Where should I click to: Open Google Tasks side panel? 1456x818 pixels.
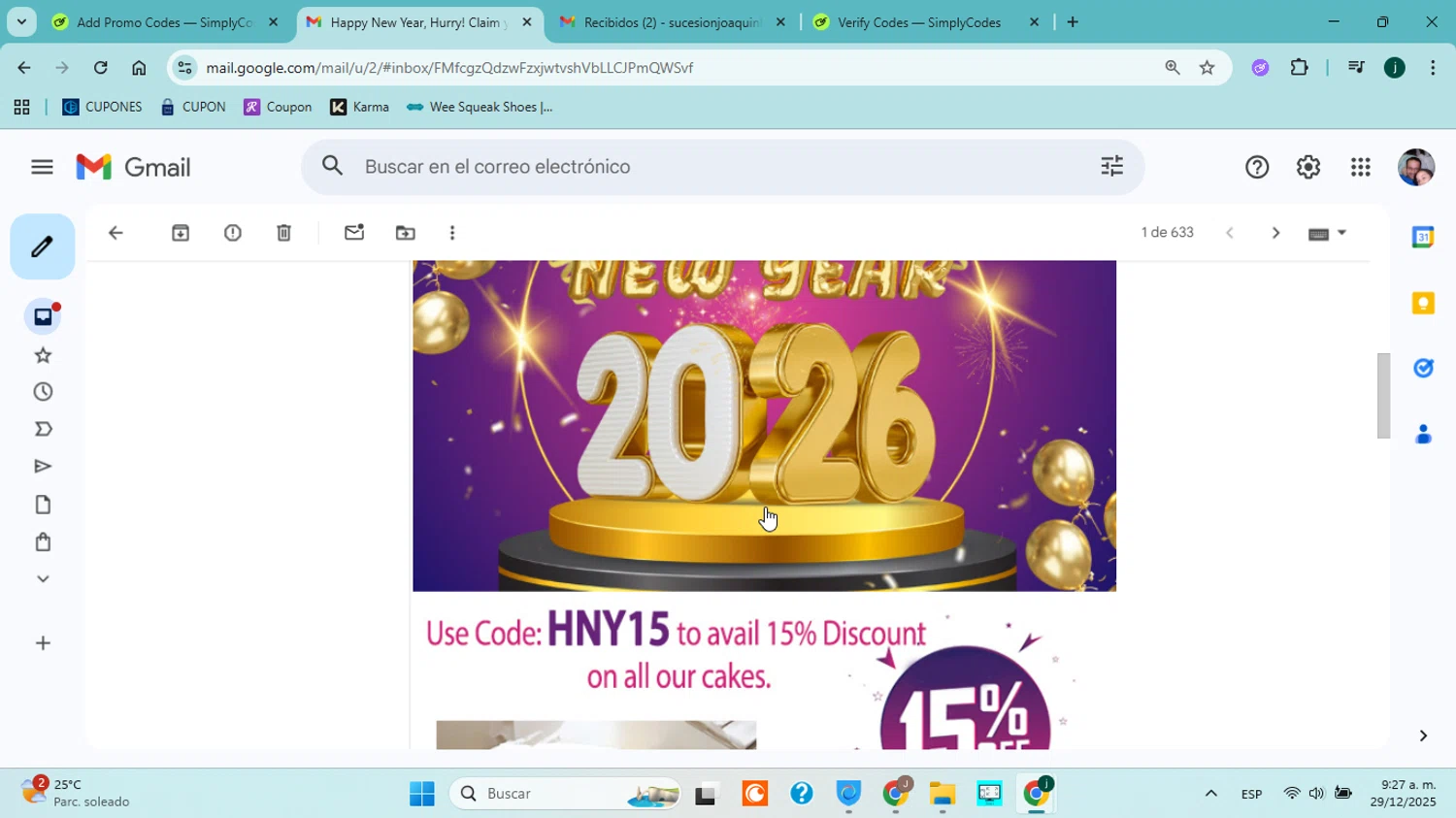[1423, 368]
